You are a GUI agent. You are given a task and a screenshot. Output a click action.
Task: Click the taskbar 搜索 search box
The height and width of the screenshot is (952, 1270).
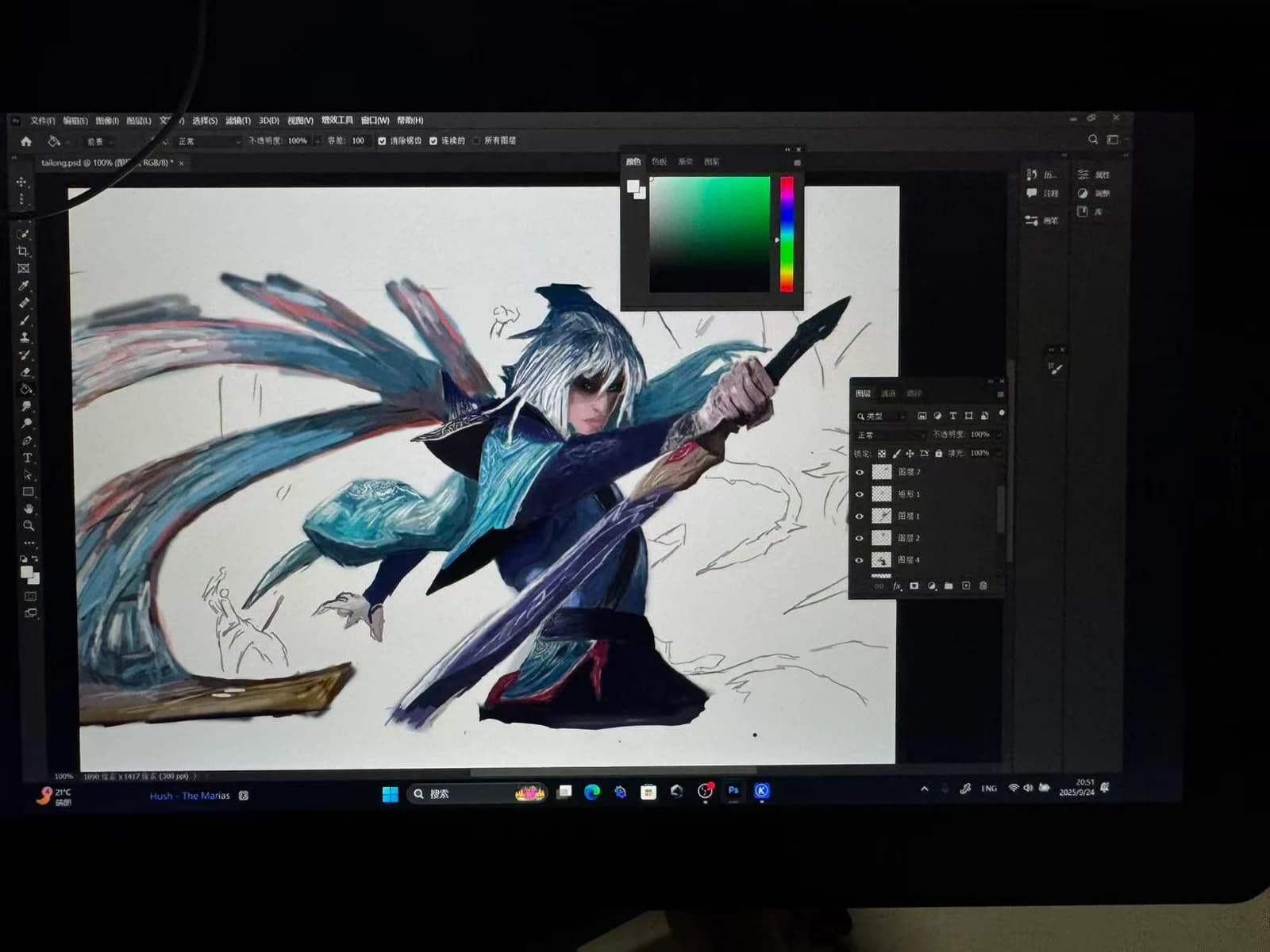[x=476, y=793]
